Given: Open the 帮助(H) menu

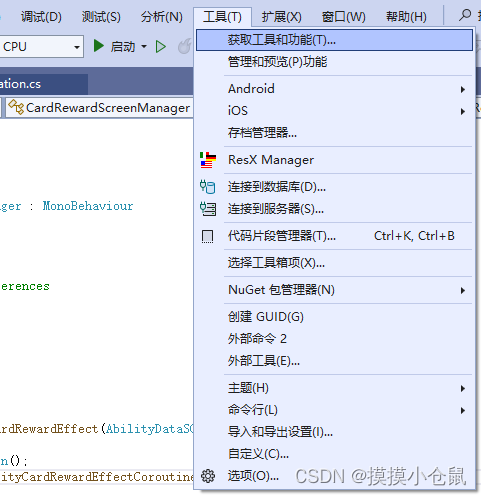Looking at the screenshot, I should coord(406,16).
